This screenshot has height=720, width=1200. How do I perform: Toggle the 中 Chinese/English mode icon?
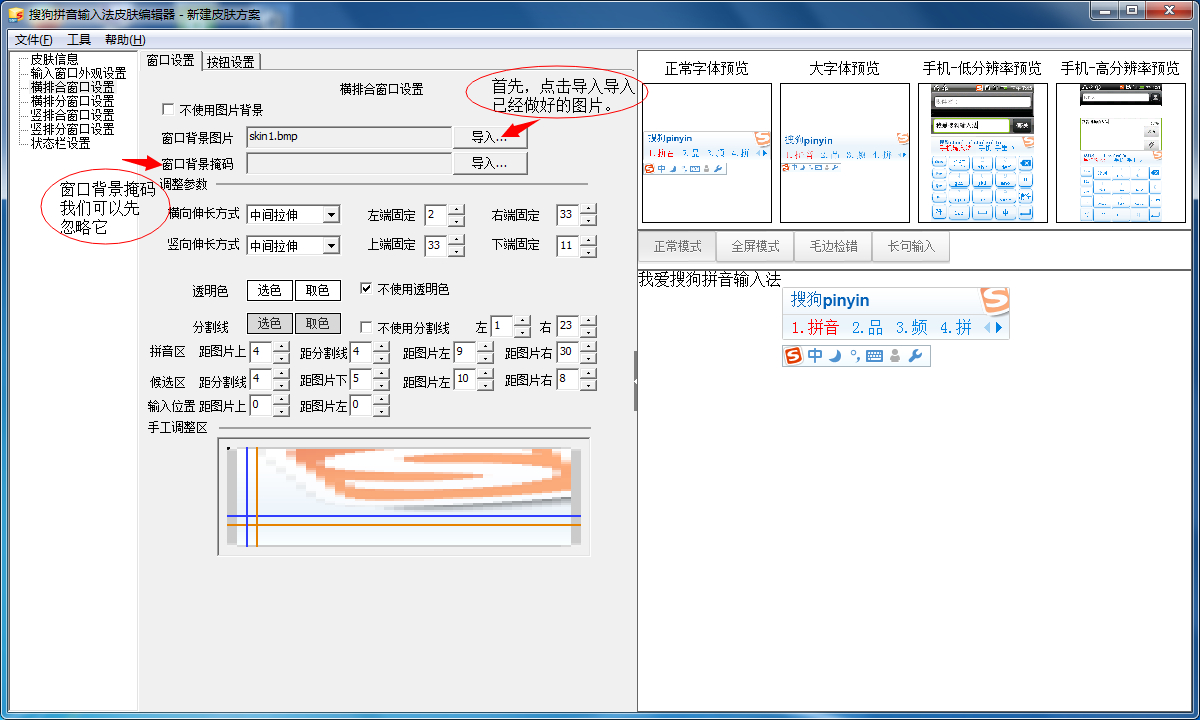tap(815, 356)
